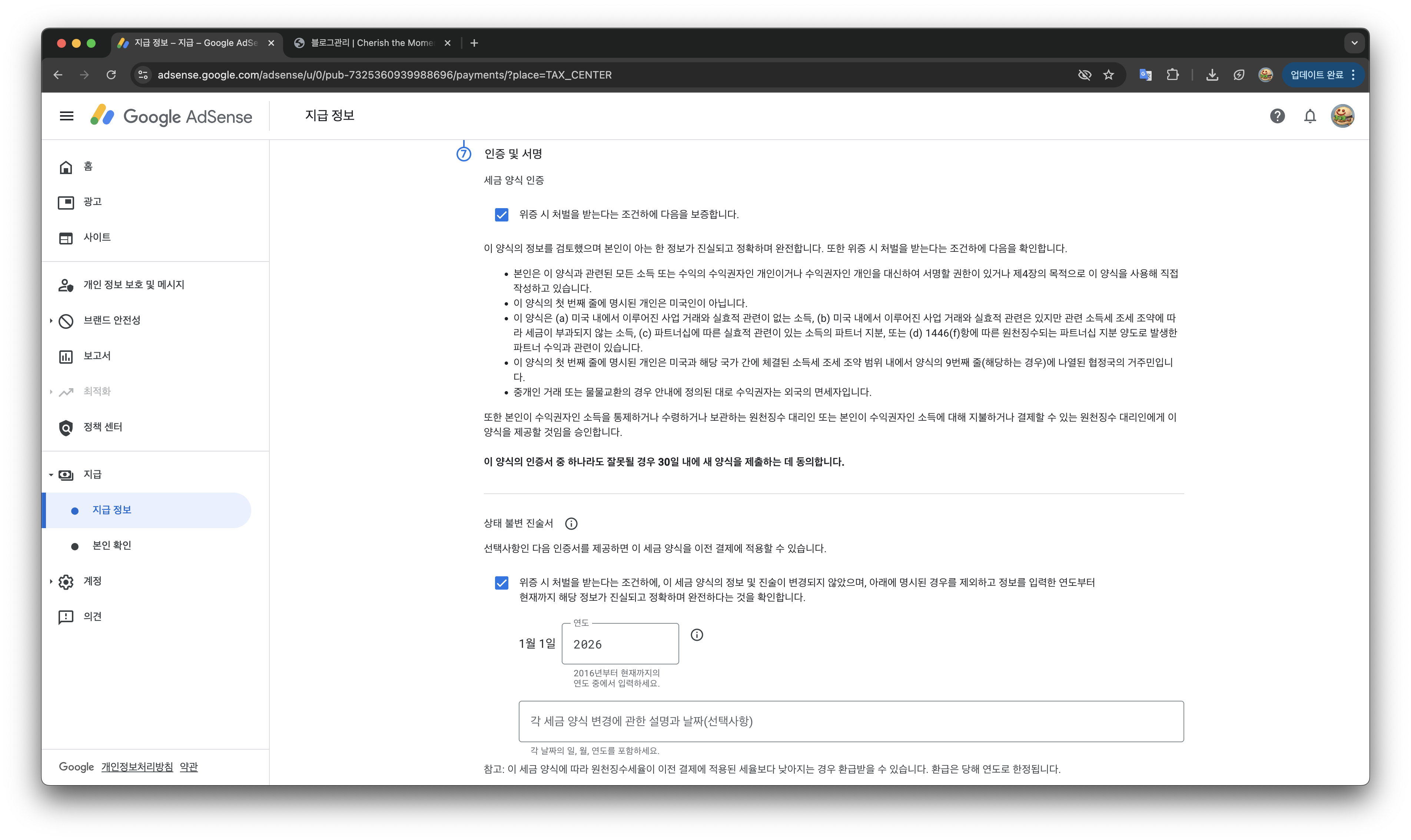Viewport: 1411px width, 840px height.
Task: Go back in browser history
Action: click(x=58, y=75)
